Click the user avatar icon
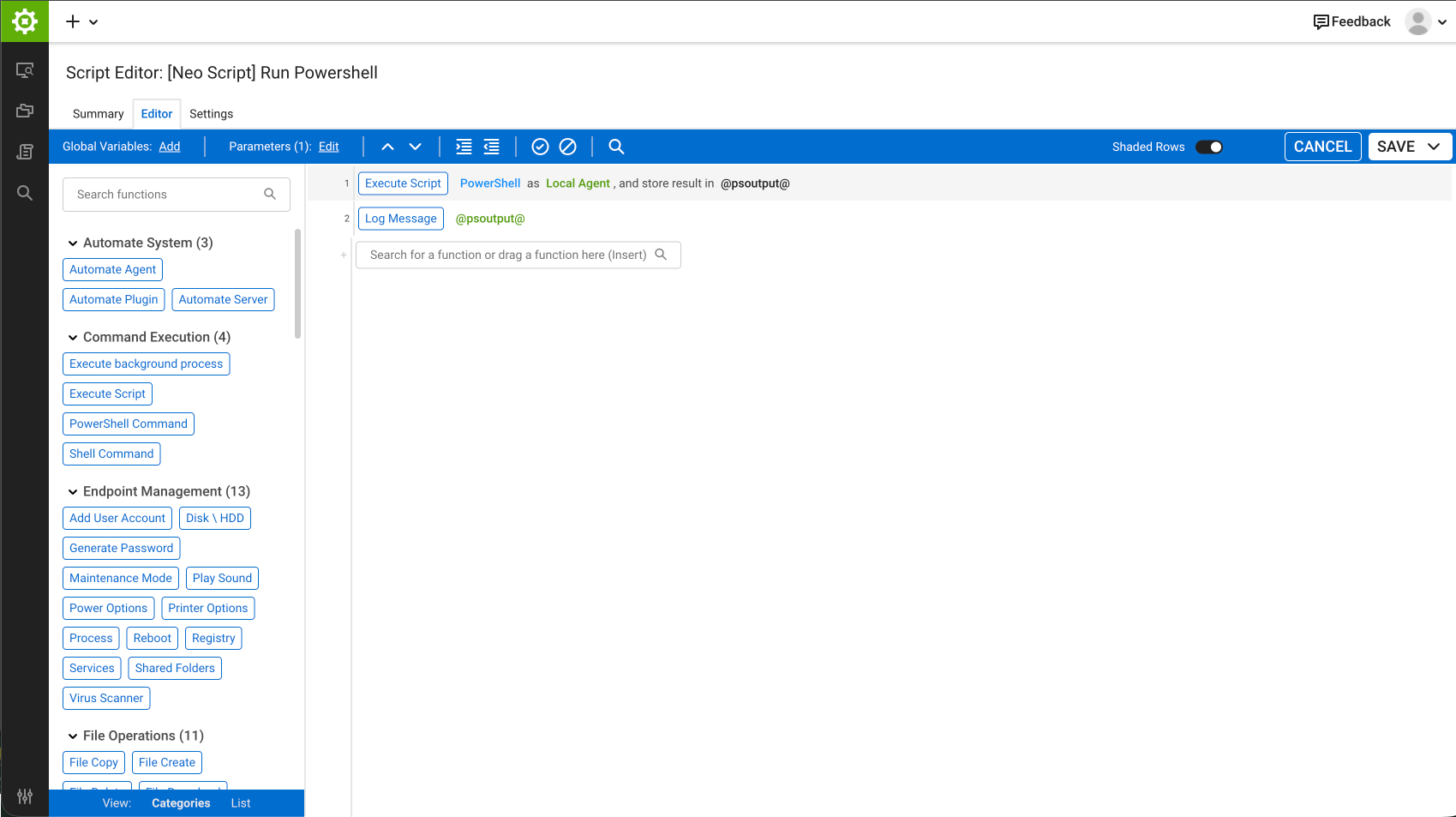 click(x=1418, y=21)
